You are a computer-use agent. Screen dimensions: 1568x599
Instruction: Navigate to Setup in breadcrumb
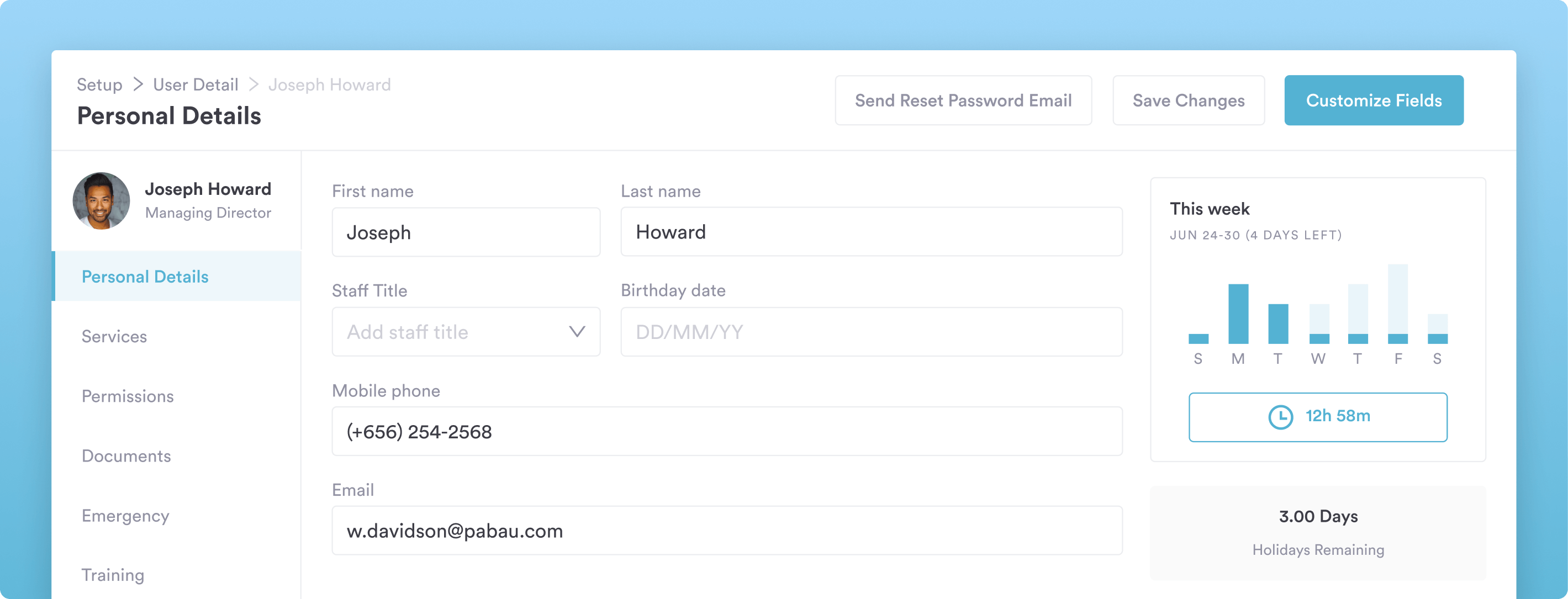pyautogui.click(x=99, y=84)
